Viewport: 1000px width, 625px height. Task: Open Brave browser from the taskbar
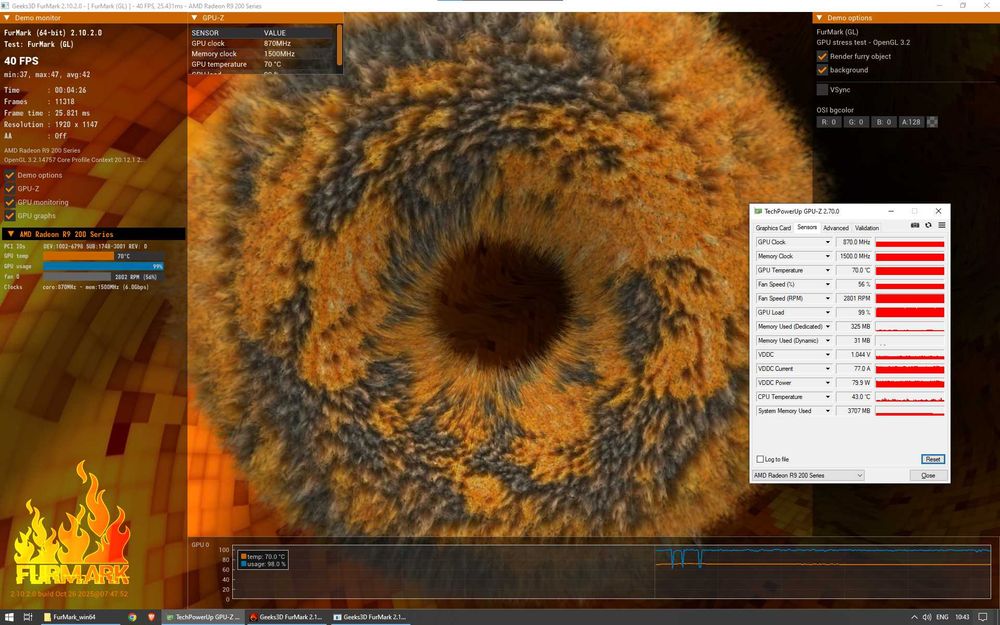click(x=151, y=617)
